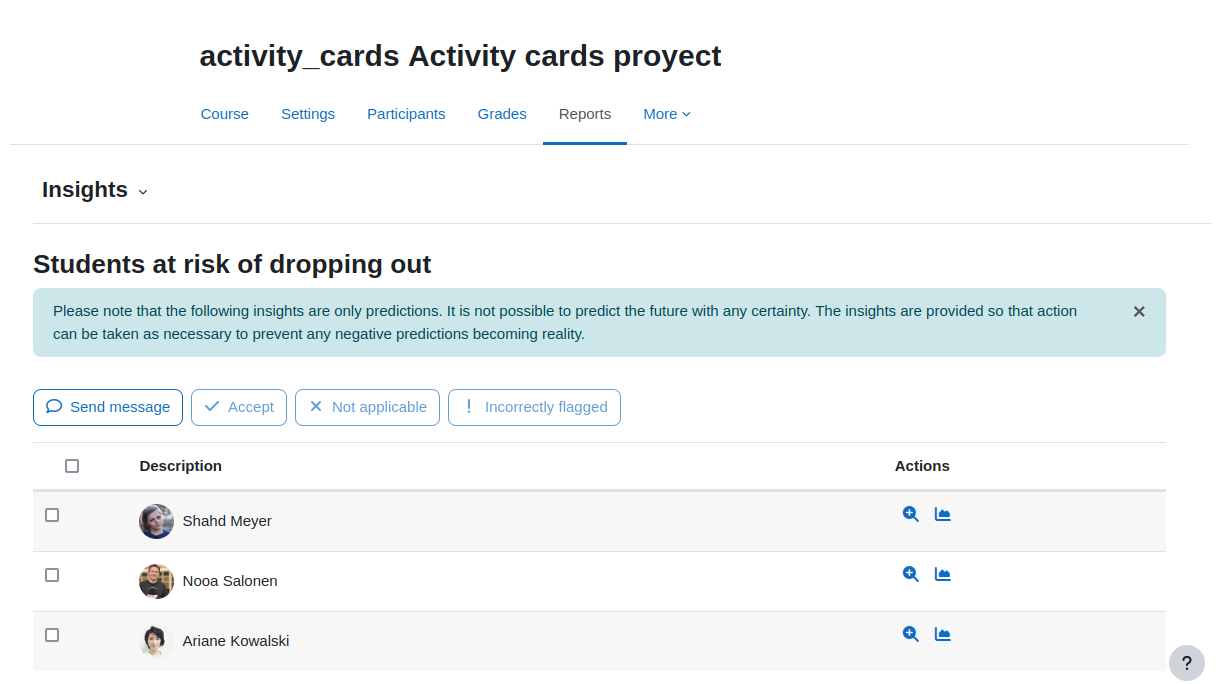1228x684 pixels.
Task: Switch to the Participants tab
Action: pyautogui.click(x=406, y=114)
